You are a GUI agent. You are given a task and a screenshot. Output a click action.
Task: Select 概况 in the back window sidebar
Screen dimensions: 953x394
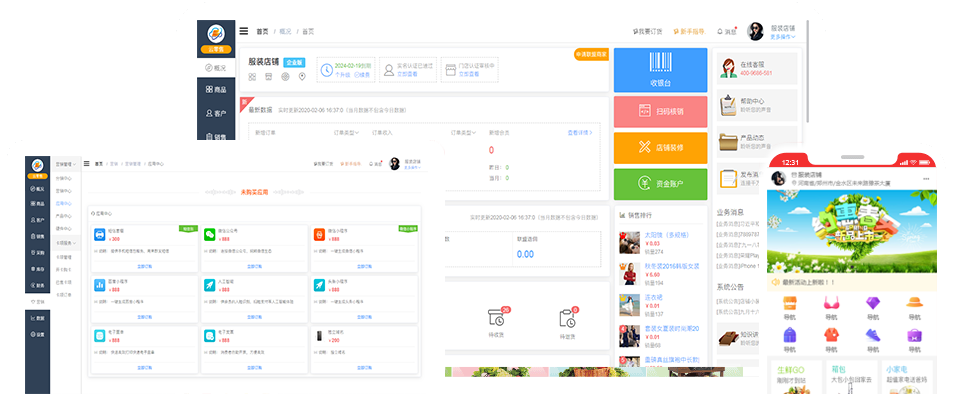[x=216, y=68]
